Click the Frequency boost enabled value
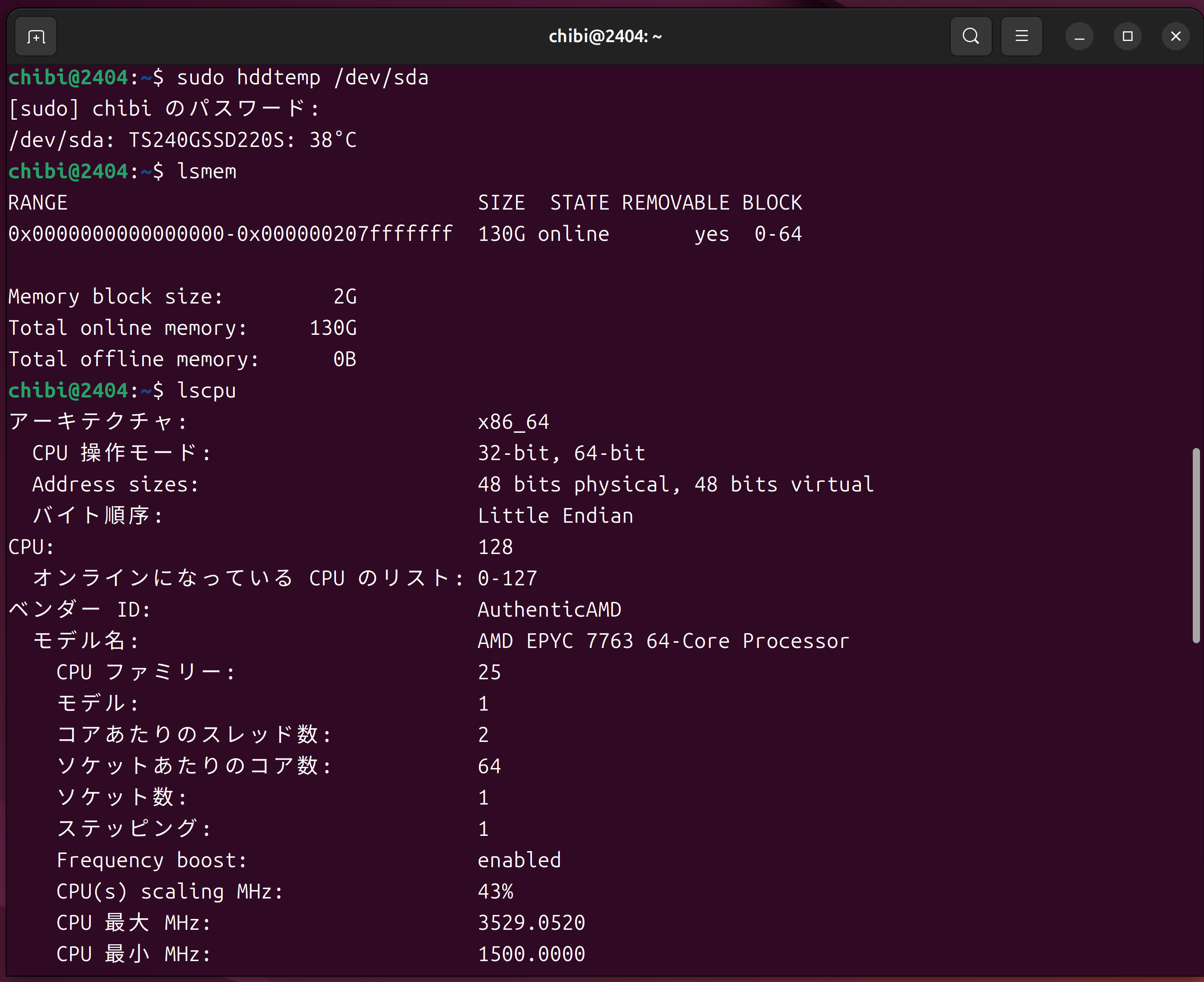Screen dimensions: 1204x982 (519, 860)
